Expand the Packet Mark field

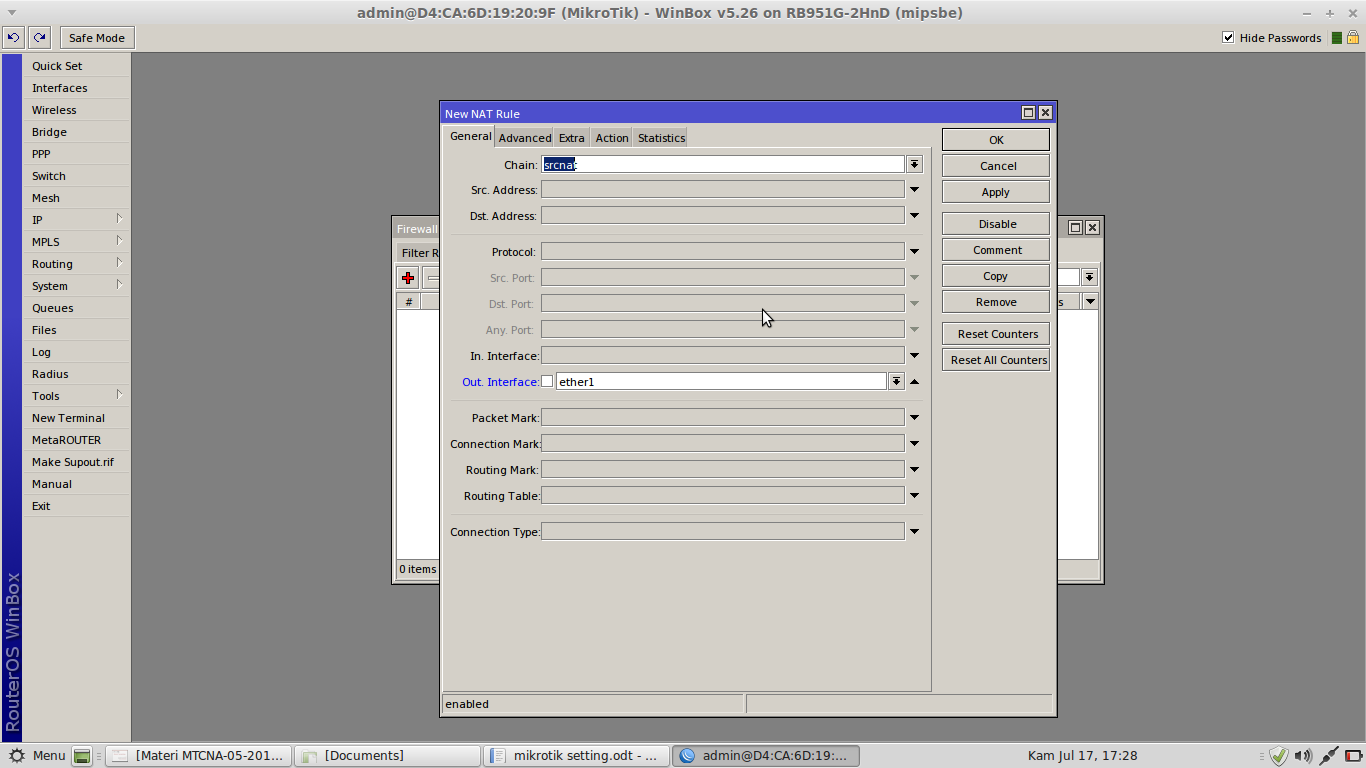[914, 417]
